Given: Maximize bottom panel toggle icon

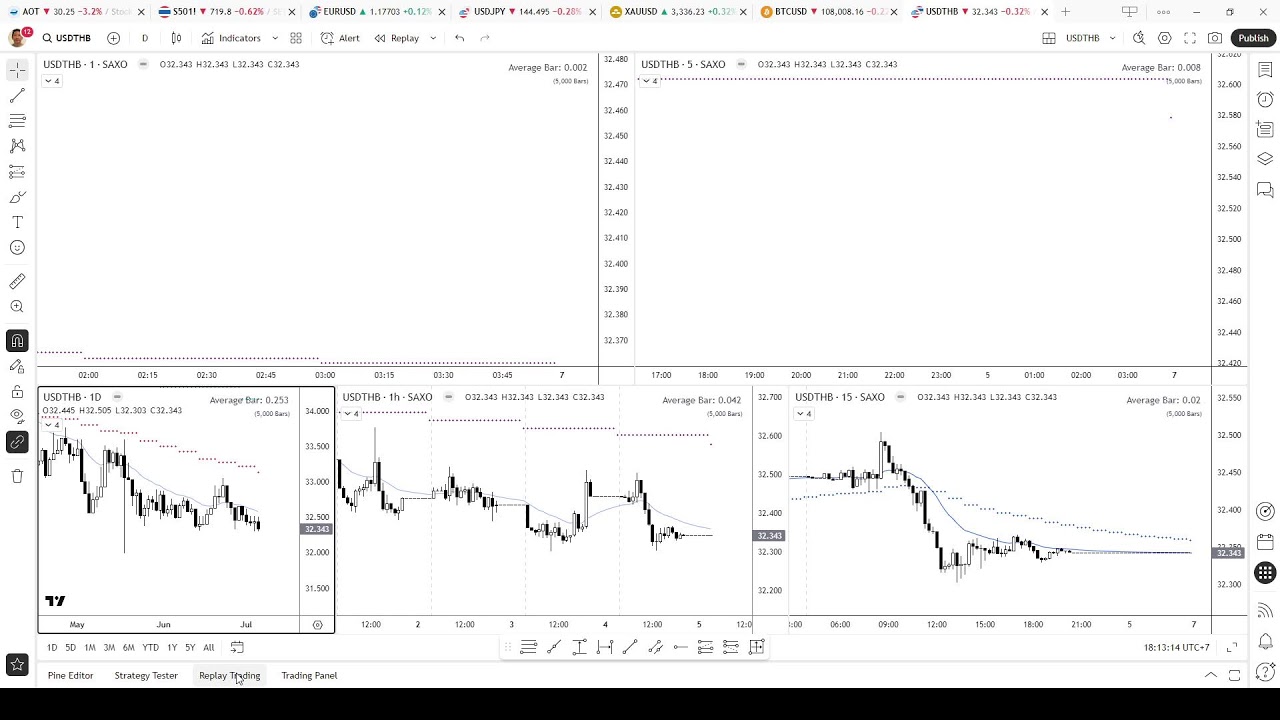Looking at the screenshot, I should [x=1235, y=676].
